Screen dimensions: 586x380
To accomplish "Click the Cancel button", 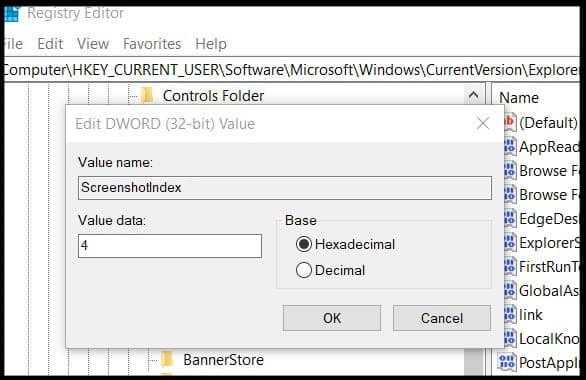I will [x=442, y=318].
